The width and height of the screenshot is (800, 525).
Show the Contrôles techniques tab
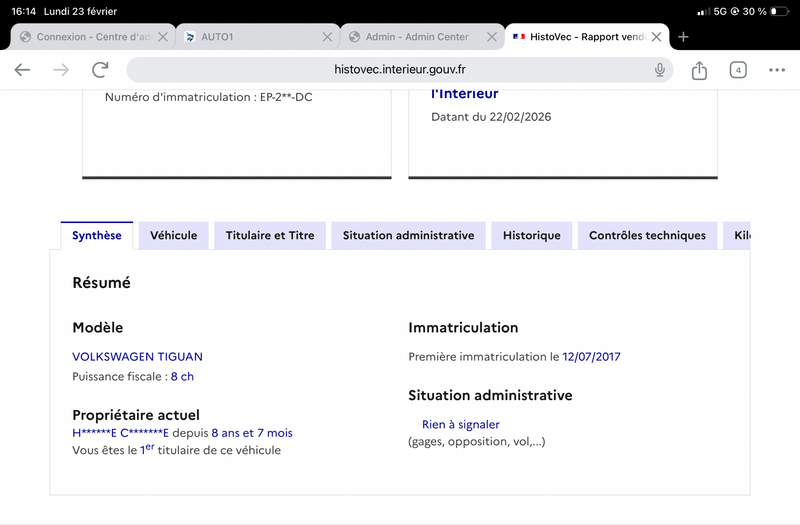coord(647,236)
